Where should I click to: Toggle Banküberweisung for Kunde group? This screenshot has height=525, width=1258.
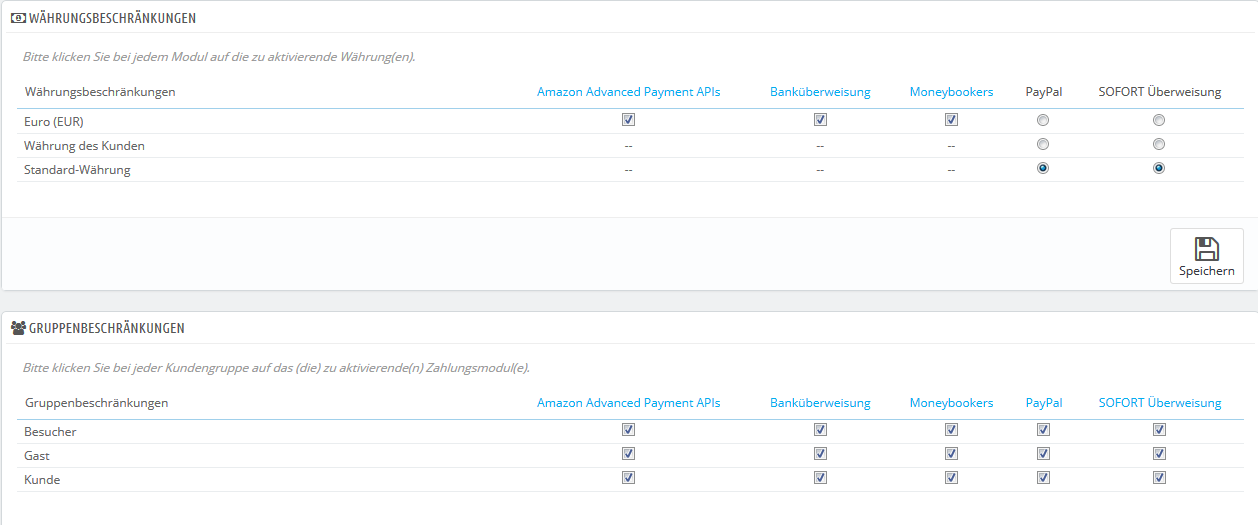pos(820,478)
